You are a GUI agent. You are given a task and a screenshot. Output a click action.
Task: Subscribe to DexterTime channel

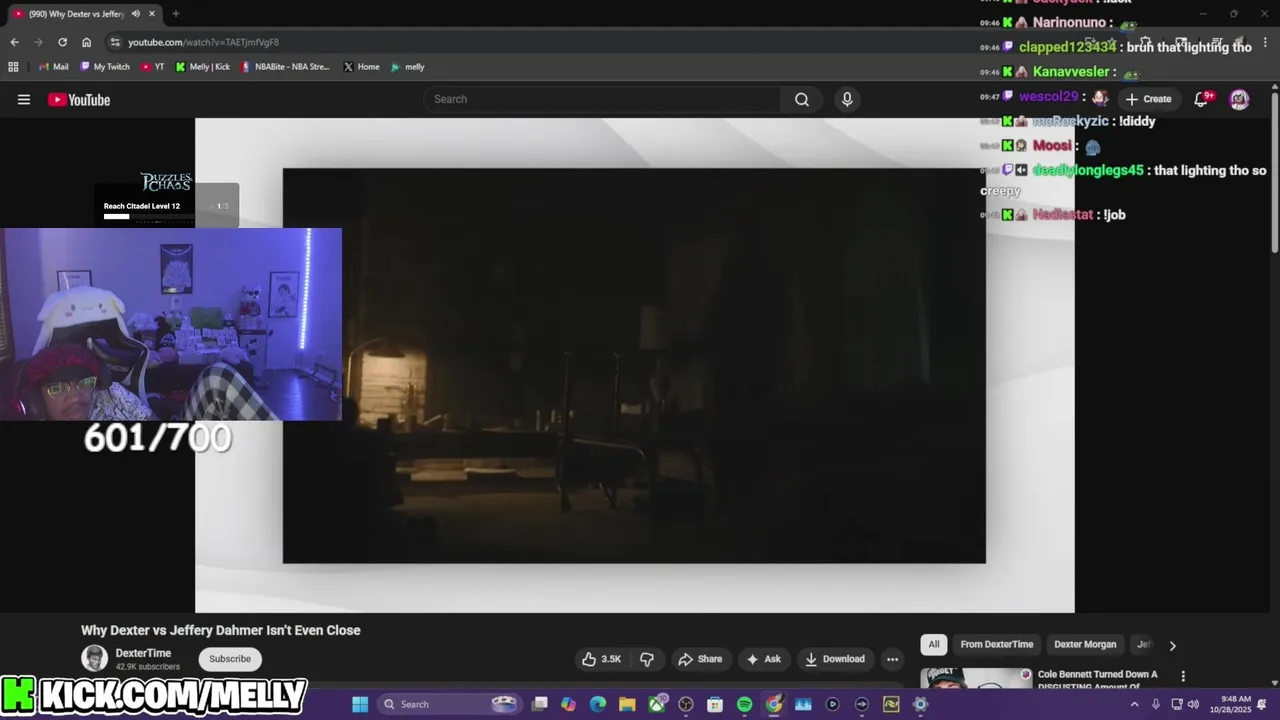tap(230, 659)
